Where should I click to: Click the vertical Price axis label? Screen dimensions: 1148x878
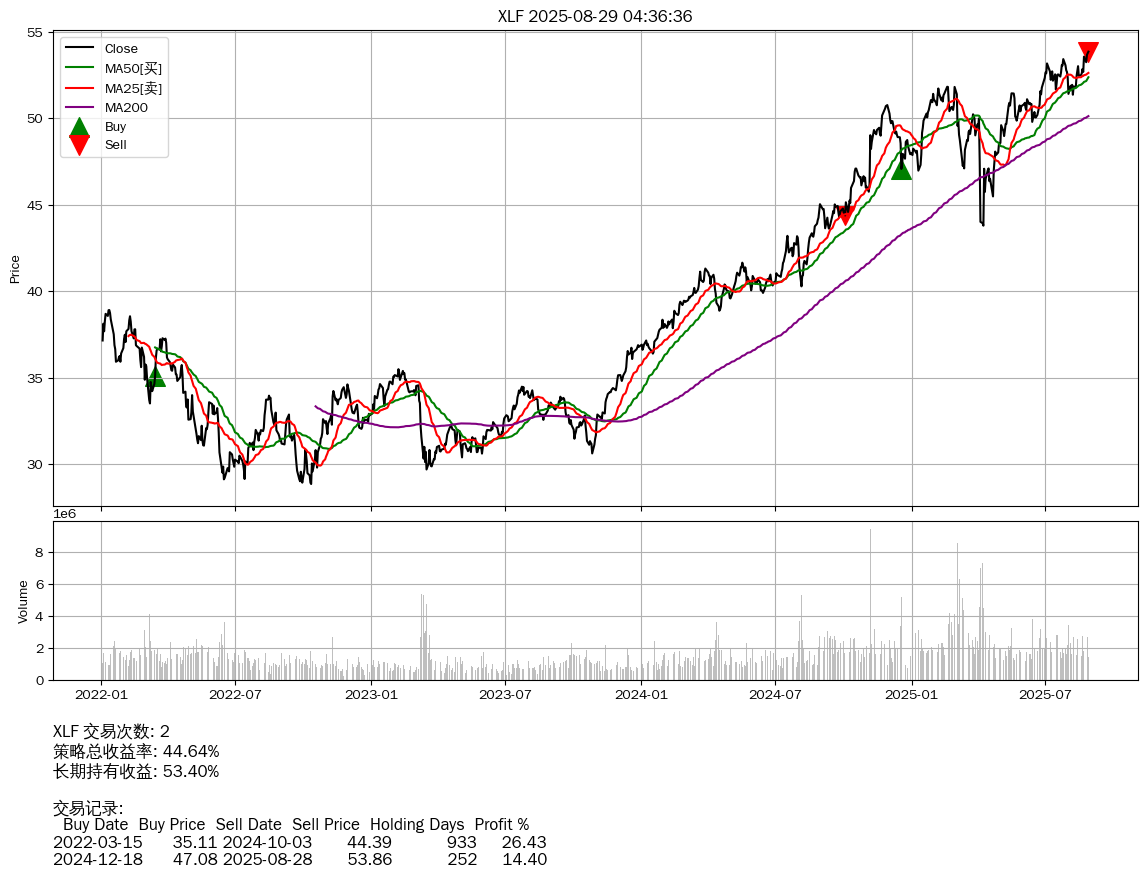click(x=15, y=269)
